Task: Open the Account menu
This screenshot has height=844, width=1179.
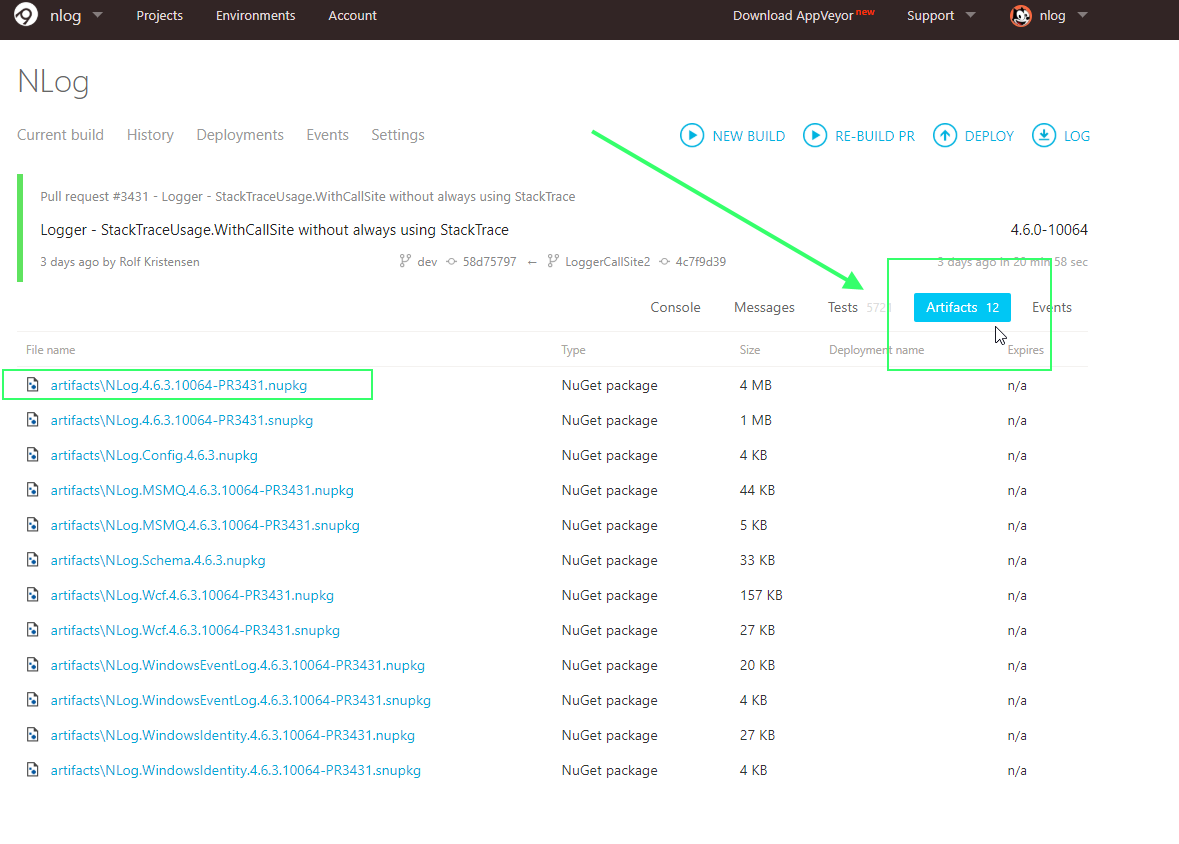Action: pyautogui.click(x=352, y=15)
